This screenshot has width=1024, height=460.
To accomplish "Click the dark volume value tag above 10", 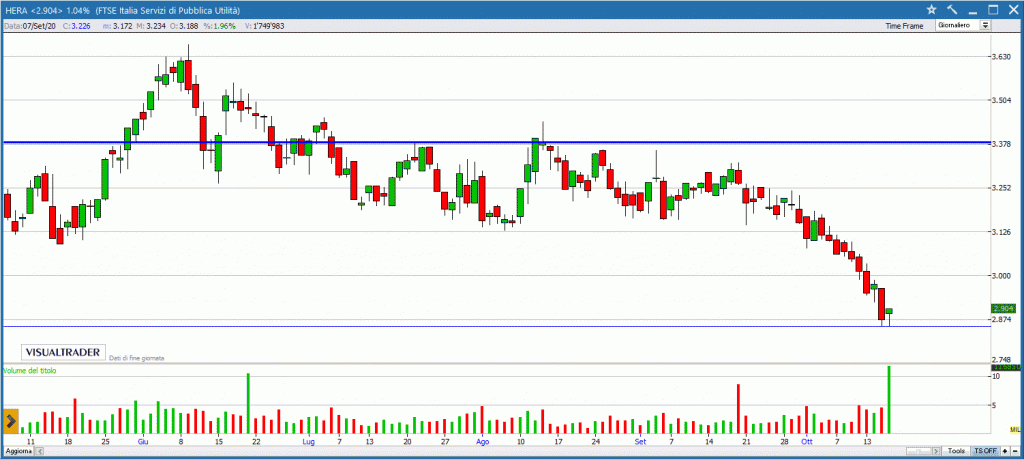I will [x=1005, y=369].
